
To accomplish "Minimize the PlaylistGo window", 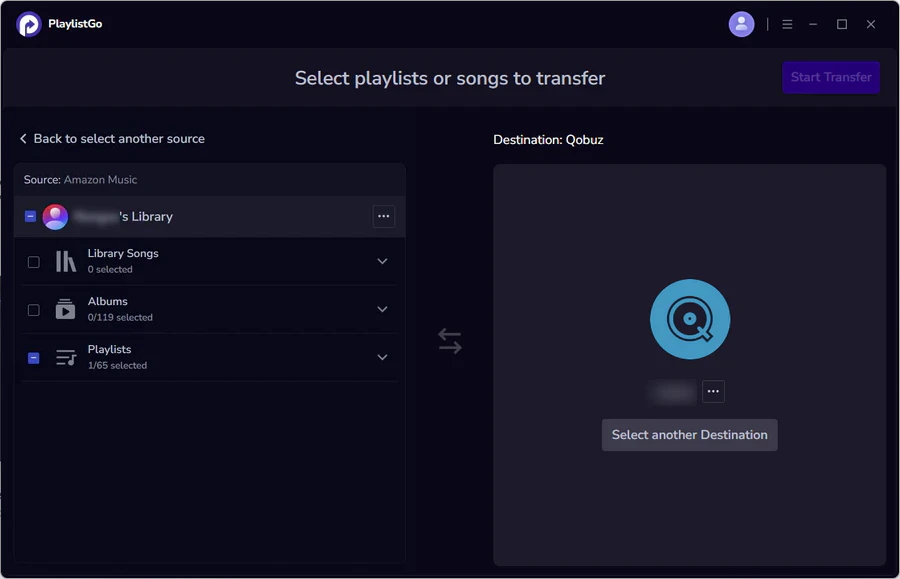I will click(x=813, y=24).
